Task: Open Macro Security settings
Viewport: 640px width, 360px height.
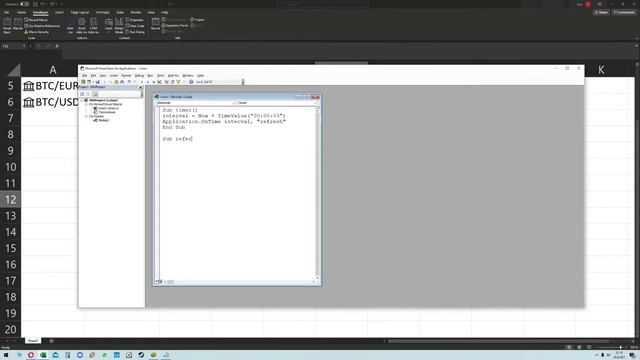Action: coord(36,32)
